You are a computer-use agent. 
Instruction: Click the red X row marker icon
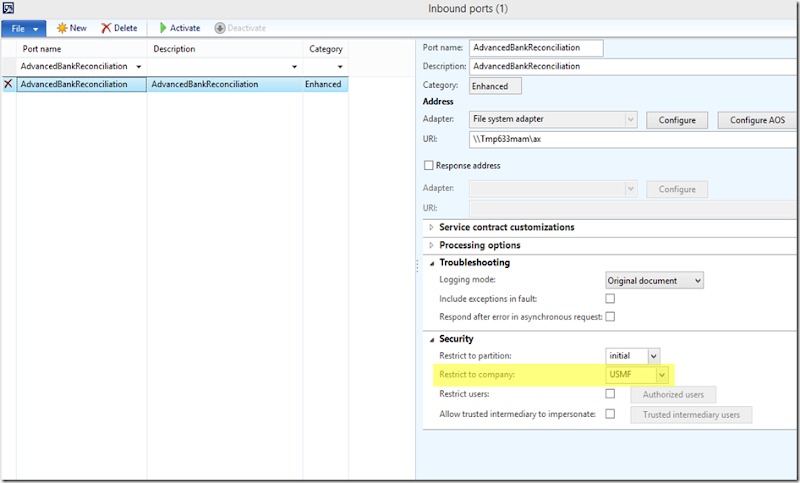click(9, 85)
